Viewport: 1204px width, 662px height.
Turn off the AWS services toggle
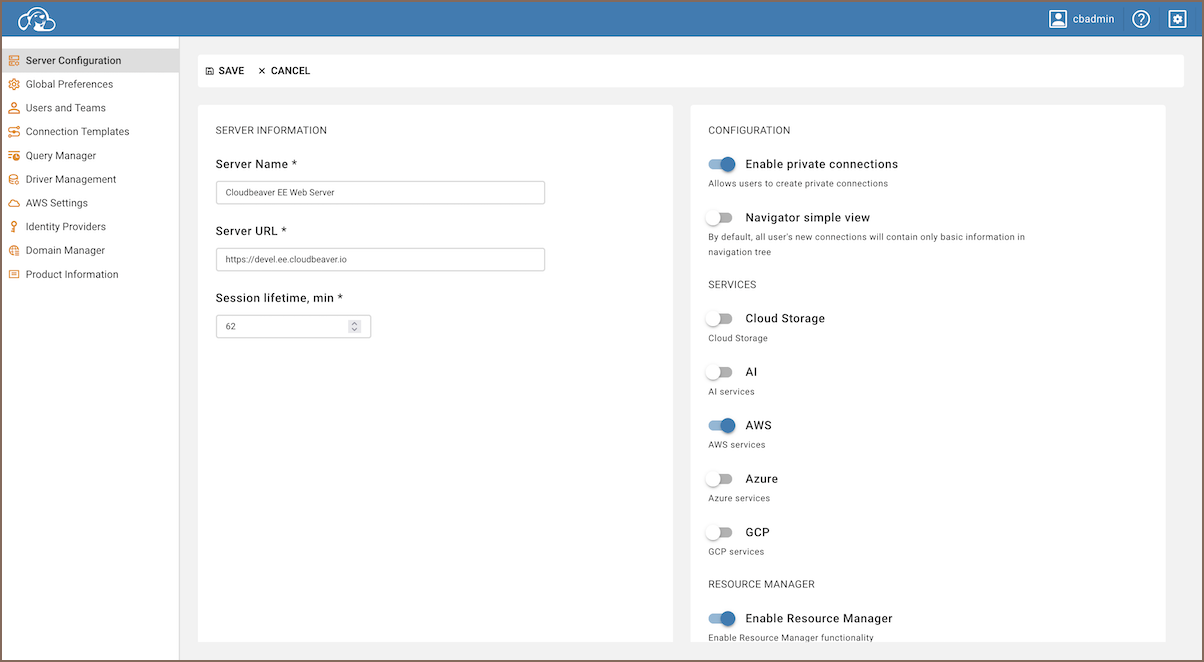click(x=721, y=426)
